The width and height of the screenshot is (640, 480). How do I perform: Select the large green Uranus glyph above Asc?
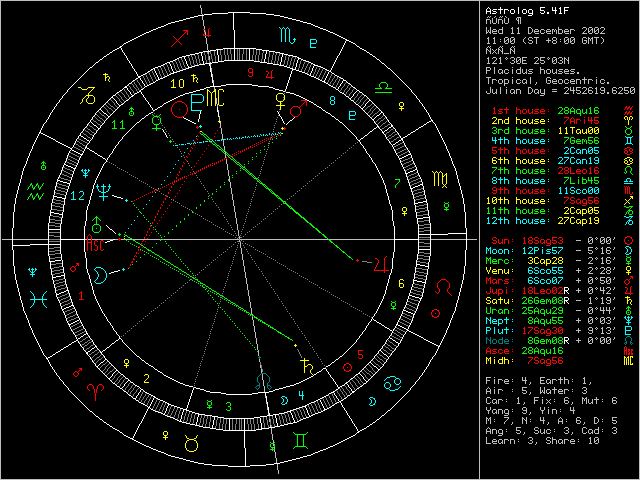tap(97, 225)
